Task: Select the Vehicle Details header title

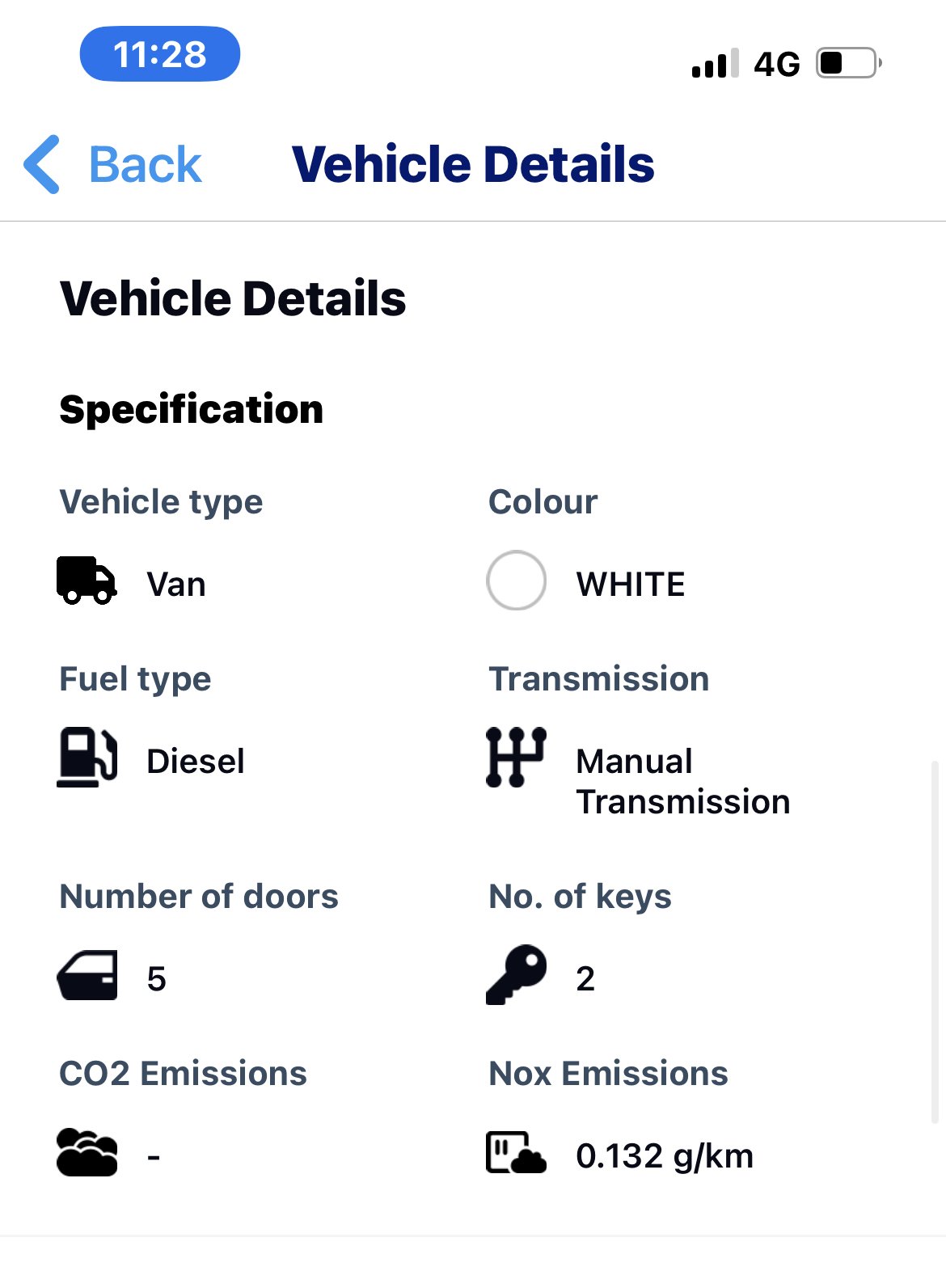Action: pyautogui.click(x=473, y=163)
